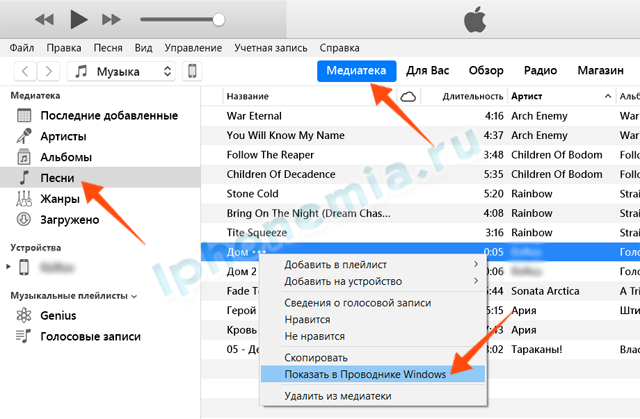This screenshot has width=640, height=419.
Task: Click the album icon beside Альбомы
Action: click(x=24, y=157)
